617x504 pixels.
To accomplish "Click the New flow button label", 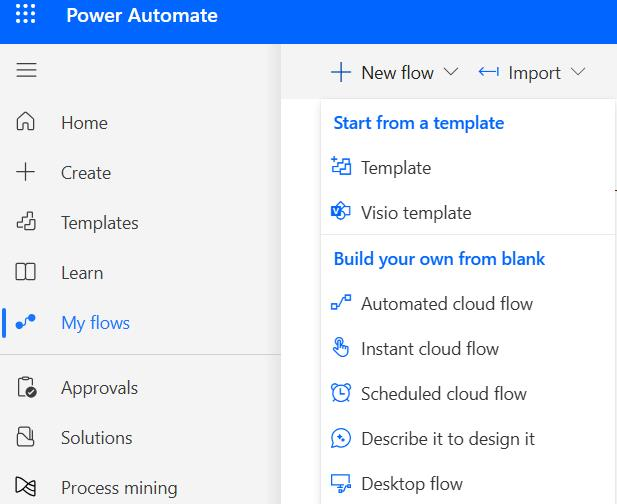I will pyautogui.click(x=397, y=73).
